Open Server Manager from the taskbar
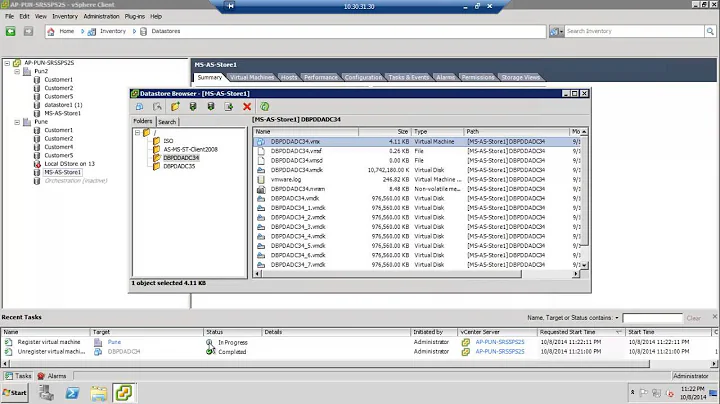 point(46,393)
